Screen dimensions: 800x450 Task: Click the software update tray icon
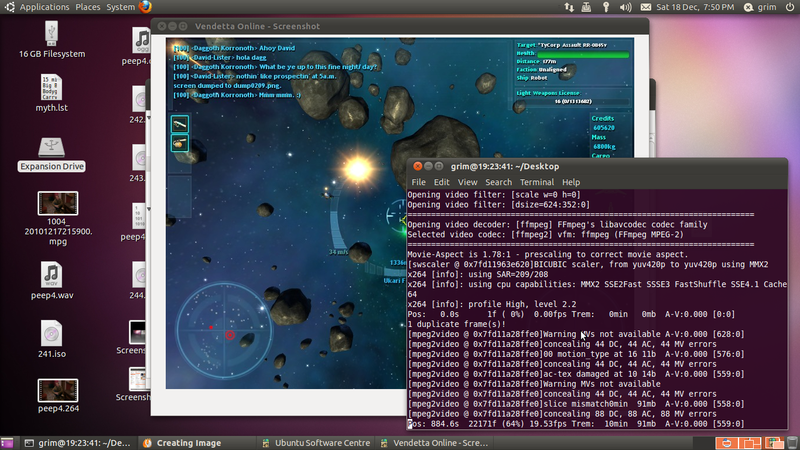[586, 7]
